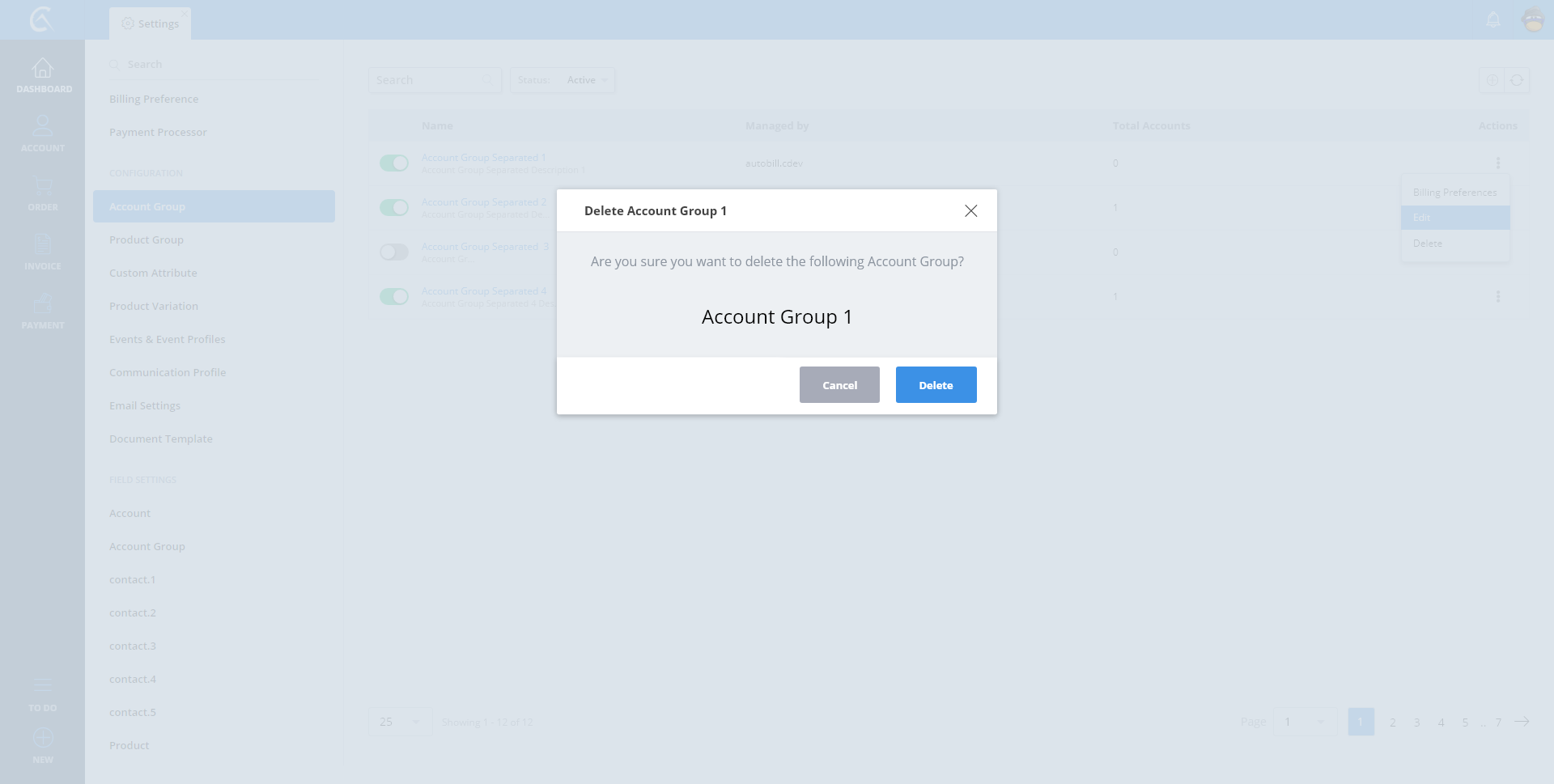Click the New plus icon
The image size is (1554, 784).
coord(42,738)
